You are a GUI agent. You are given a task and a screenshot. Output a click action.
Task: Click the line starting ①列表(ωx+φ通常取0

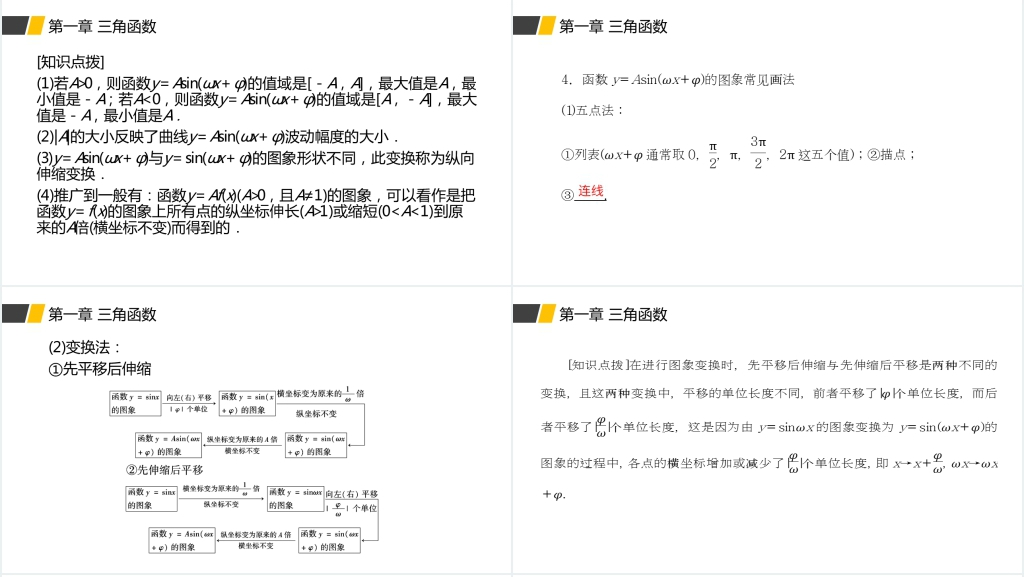coord(738,154)
